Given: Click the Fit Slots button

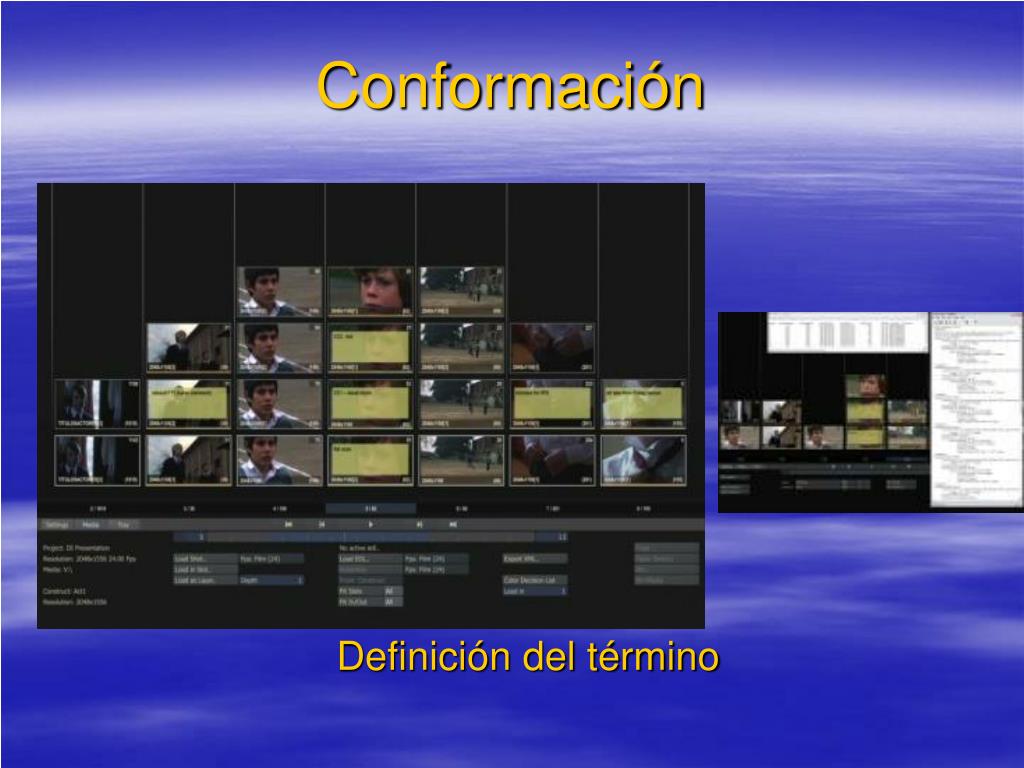Looking at the screenshot, I should click(370, 591).
